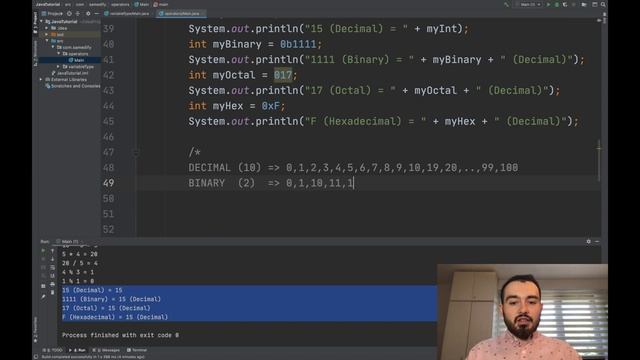Expand the variableType package arrow
The width and height of the screenshot is (640, 360).
point(59,67)
